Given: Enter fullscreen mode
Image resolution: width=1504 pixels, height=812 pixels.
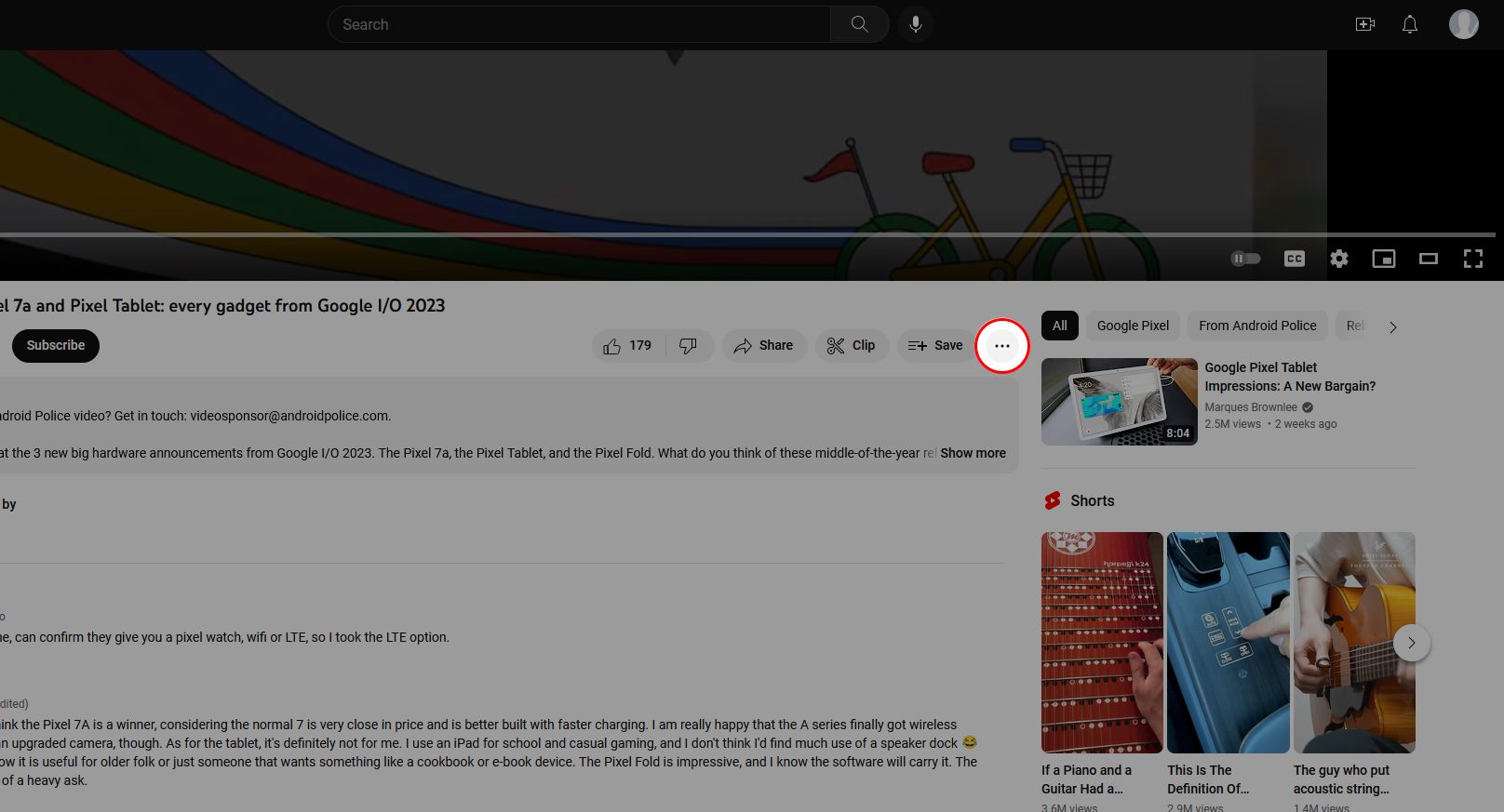Looking at the screenshot, I should click(x=1473, y=259).
